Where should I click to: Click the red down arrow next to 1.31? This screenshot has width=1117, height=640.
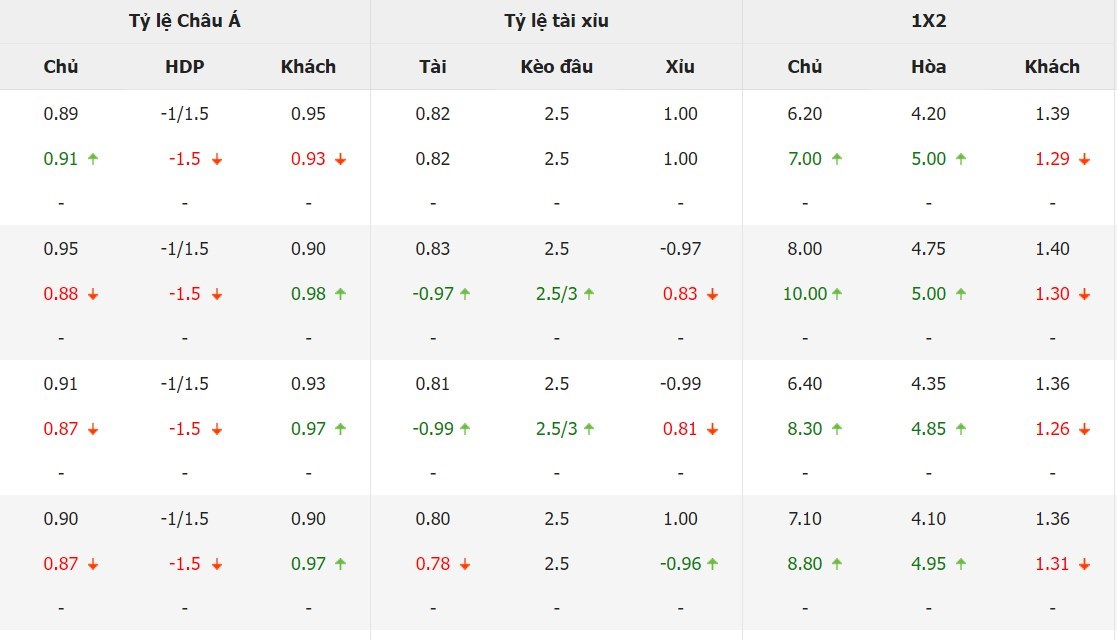1084,564
